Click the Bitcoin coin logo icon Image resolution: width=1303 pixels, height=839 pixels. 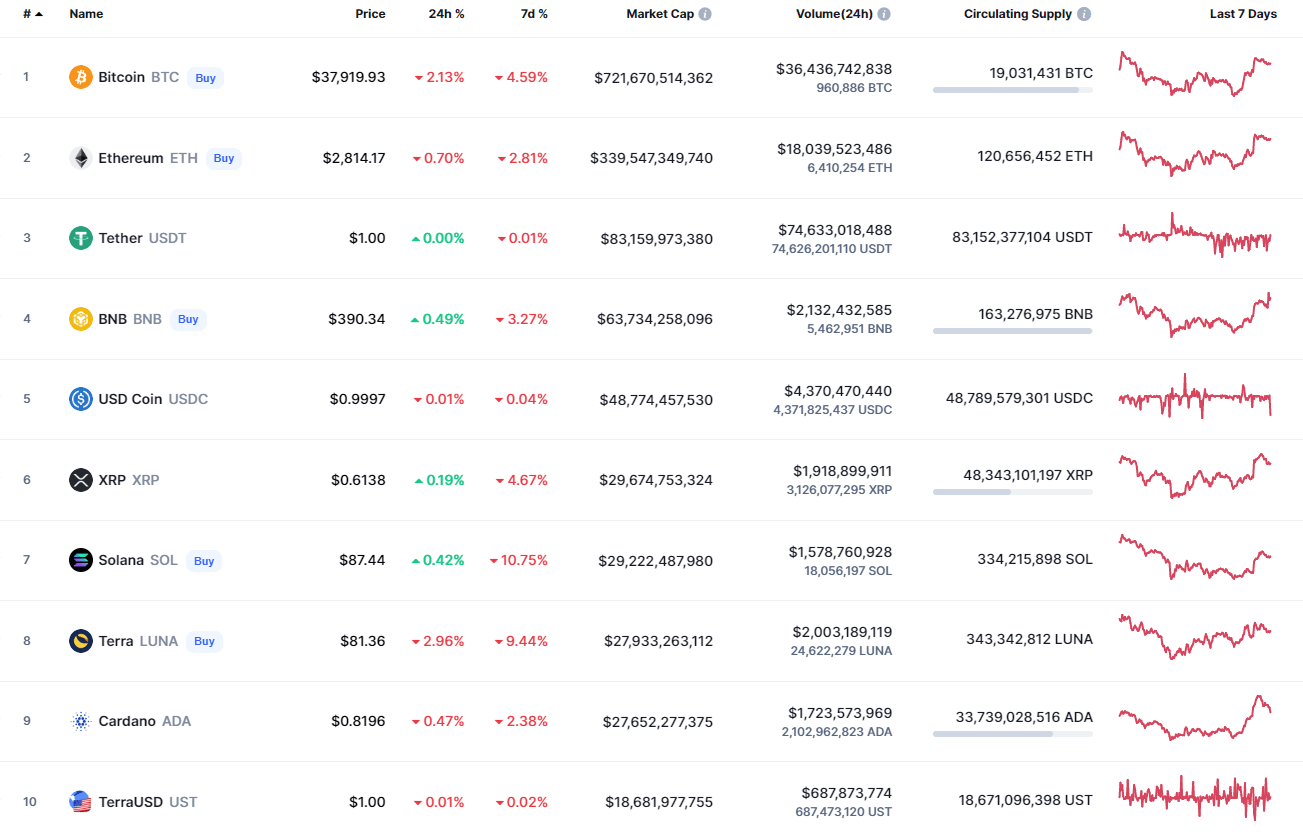pos(81,77)
